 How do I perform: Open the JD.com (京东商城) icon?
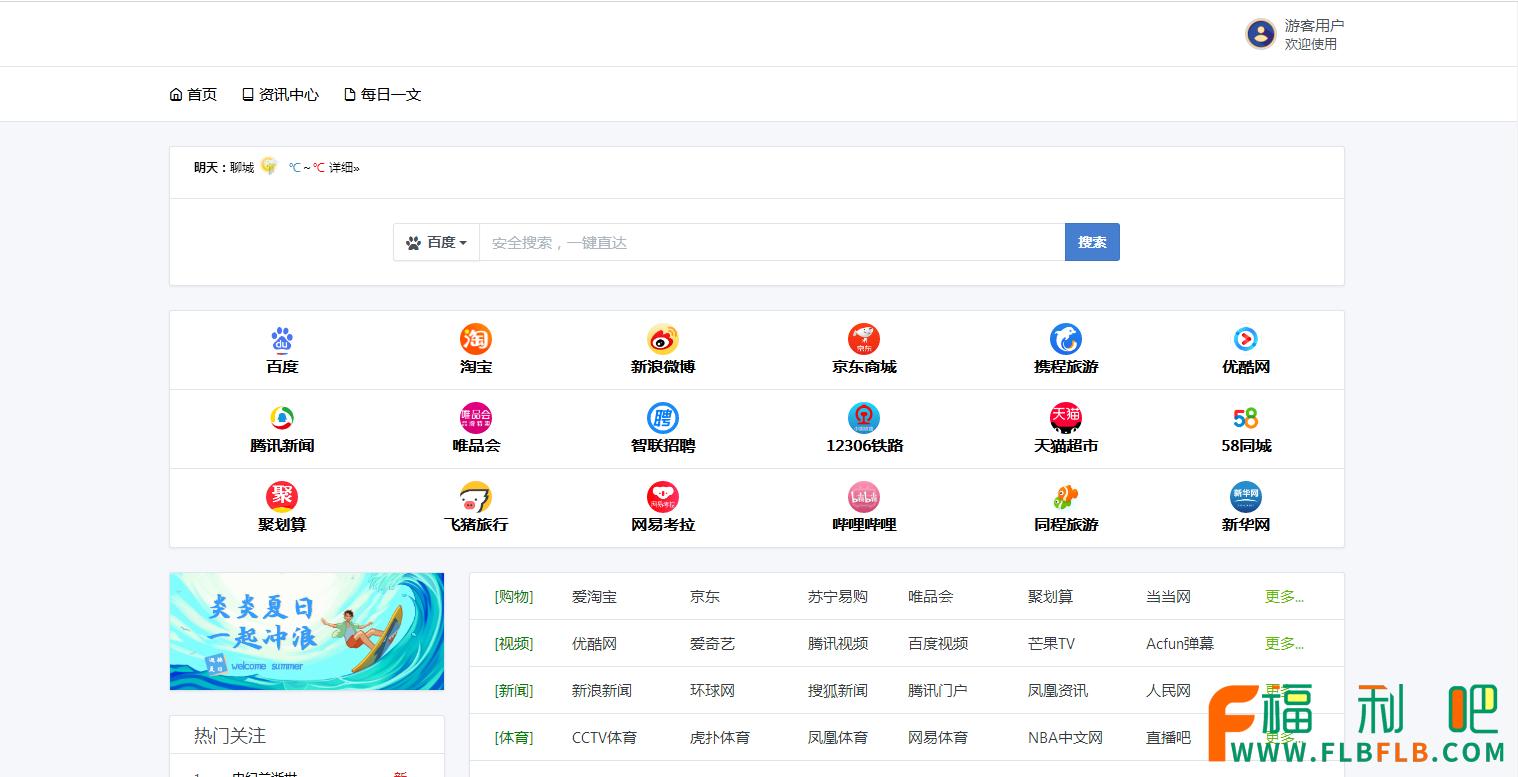pos(864,339)
